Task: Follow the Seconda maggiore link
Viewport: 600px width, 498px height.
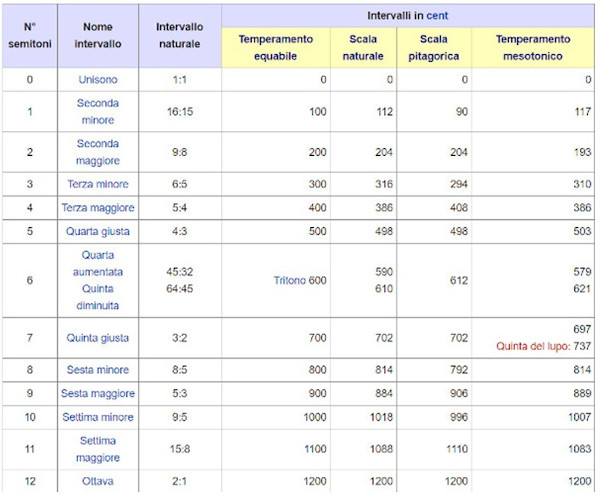Action: 105,152
